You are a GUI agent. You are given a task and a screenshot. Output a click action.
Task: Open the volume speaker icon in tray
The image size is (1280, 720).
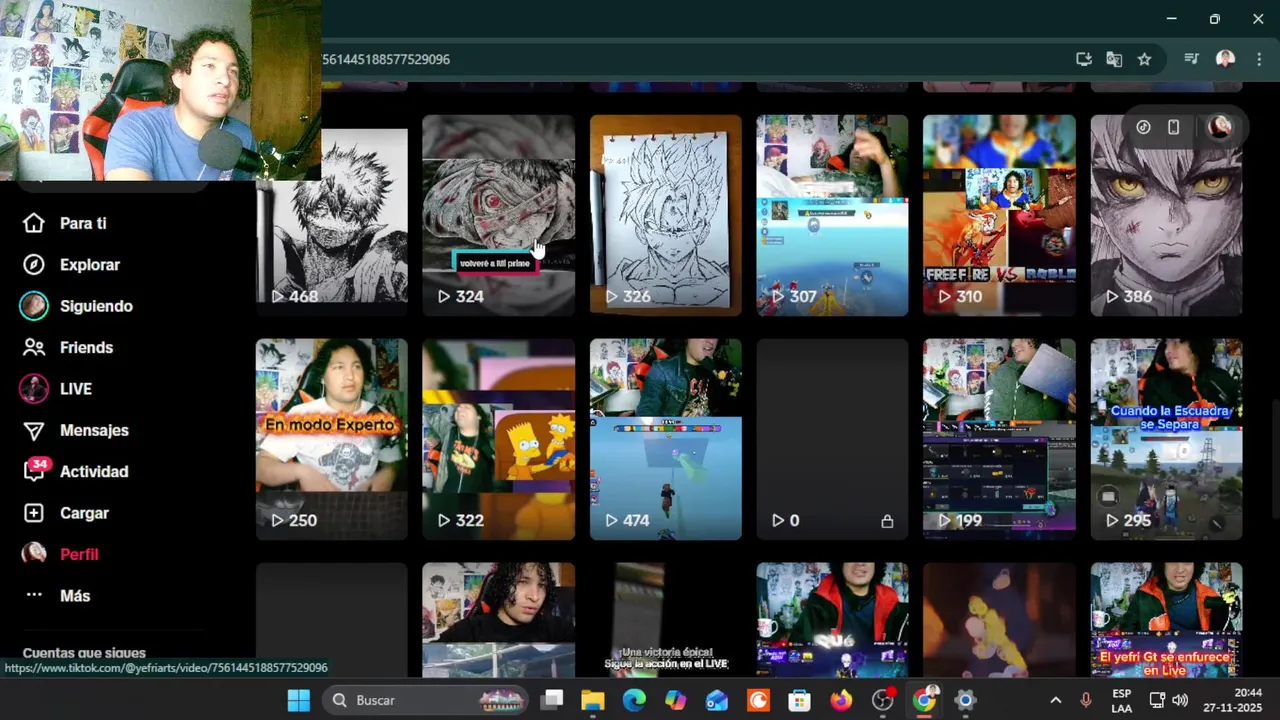(1179, 700)
